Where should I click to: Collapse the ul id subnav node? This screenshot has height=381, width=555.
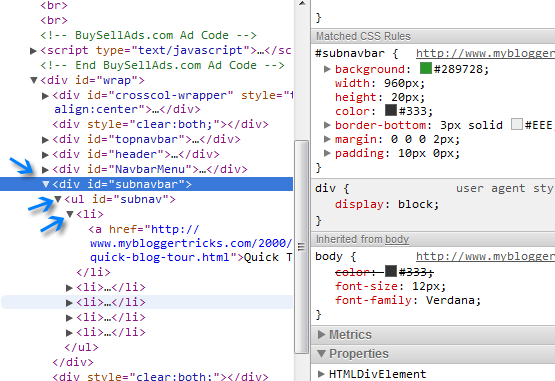[58, 199]
